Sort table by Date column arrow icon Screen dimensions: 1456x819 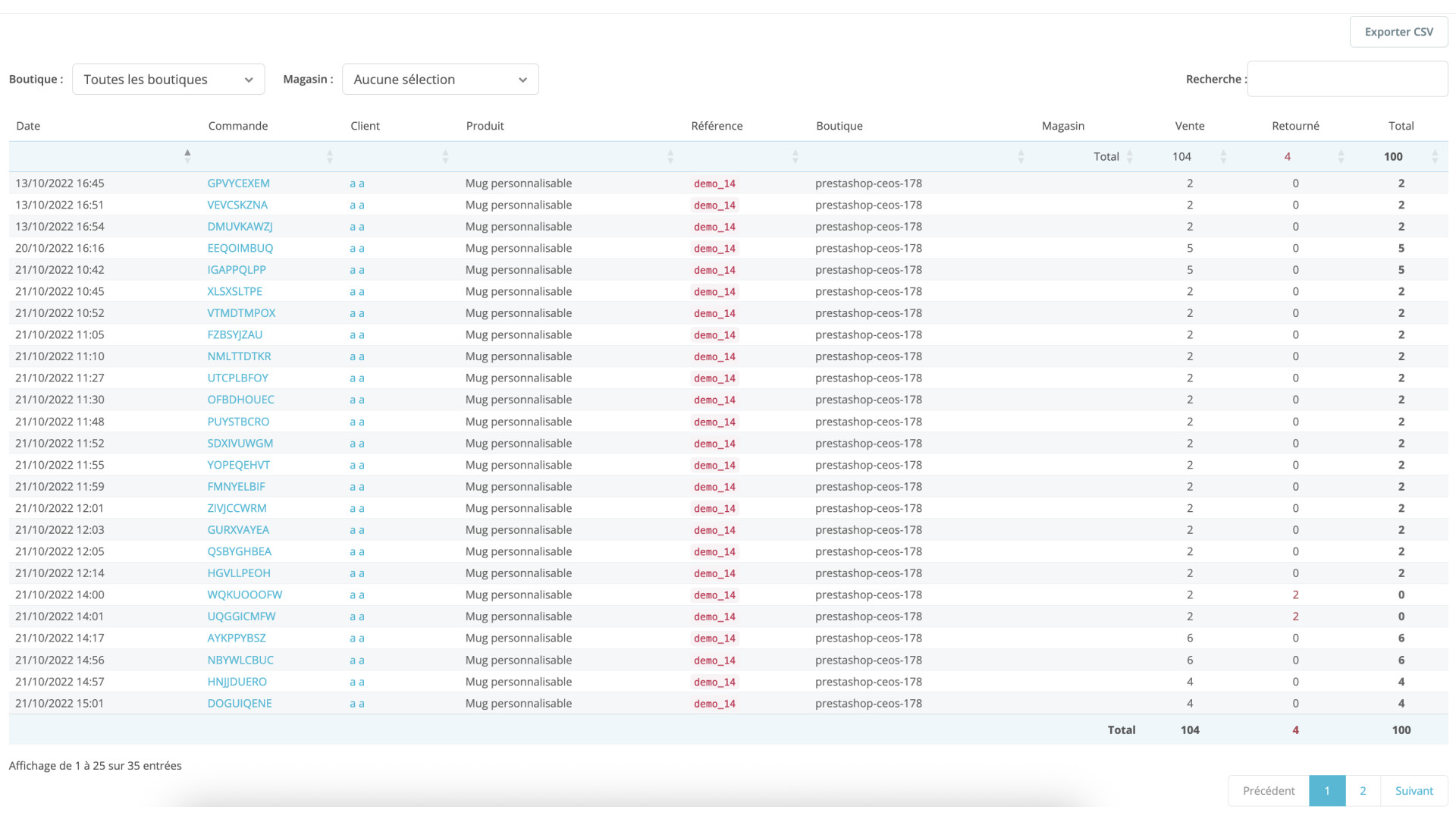pos(187,156)
